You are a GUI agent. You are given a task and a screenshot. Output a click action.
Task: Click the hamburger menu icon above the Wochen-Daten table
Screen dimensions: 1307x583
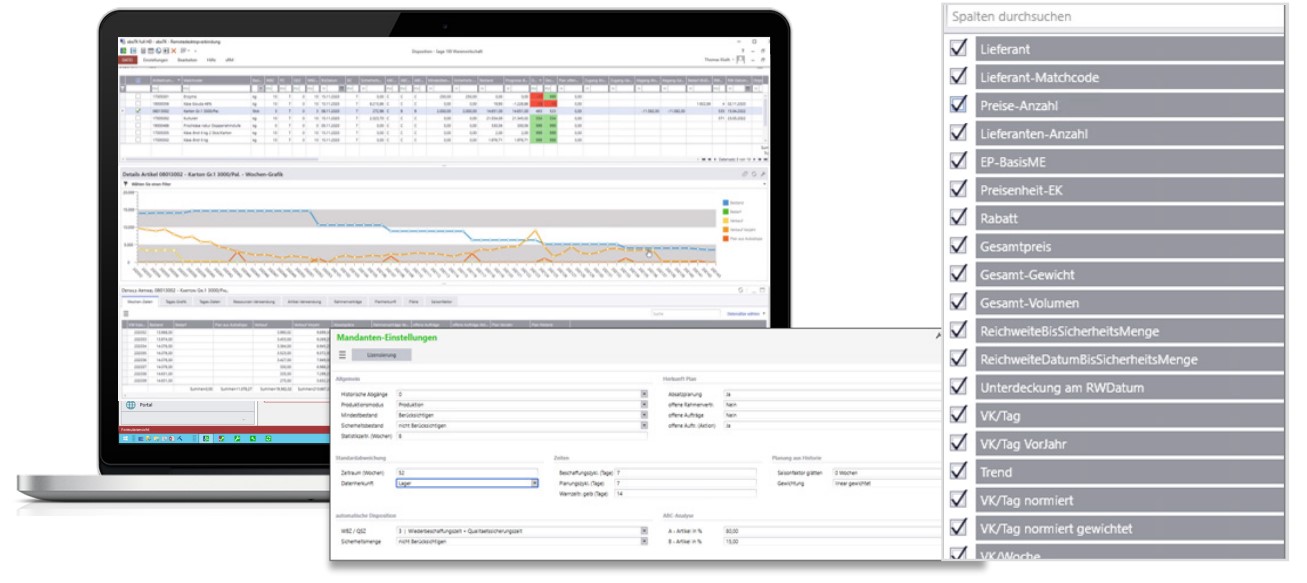(x=126, y=314)
